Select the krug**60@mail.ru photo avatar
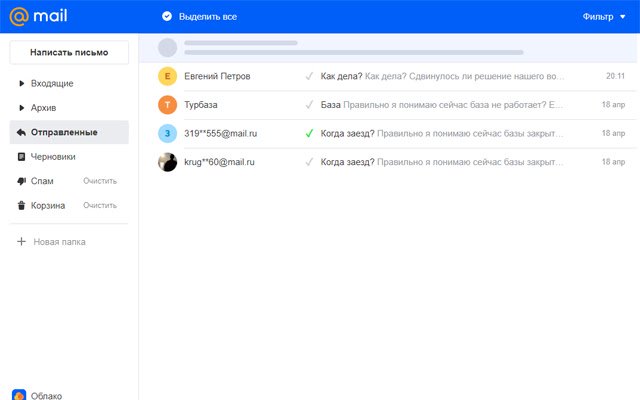Viewport: 640px width, 400px height. (x=167, y=162)
